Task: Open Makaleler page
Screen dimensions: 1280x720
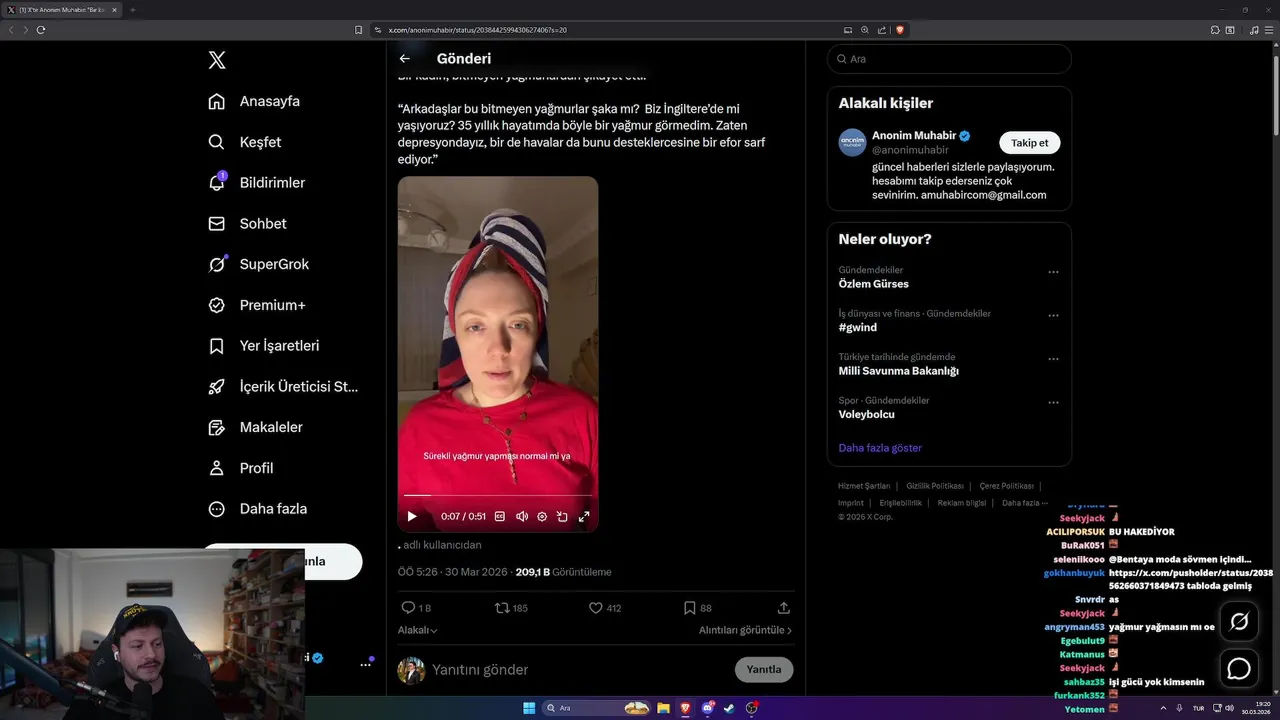Action: [255, 427]
